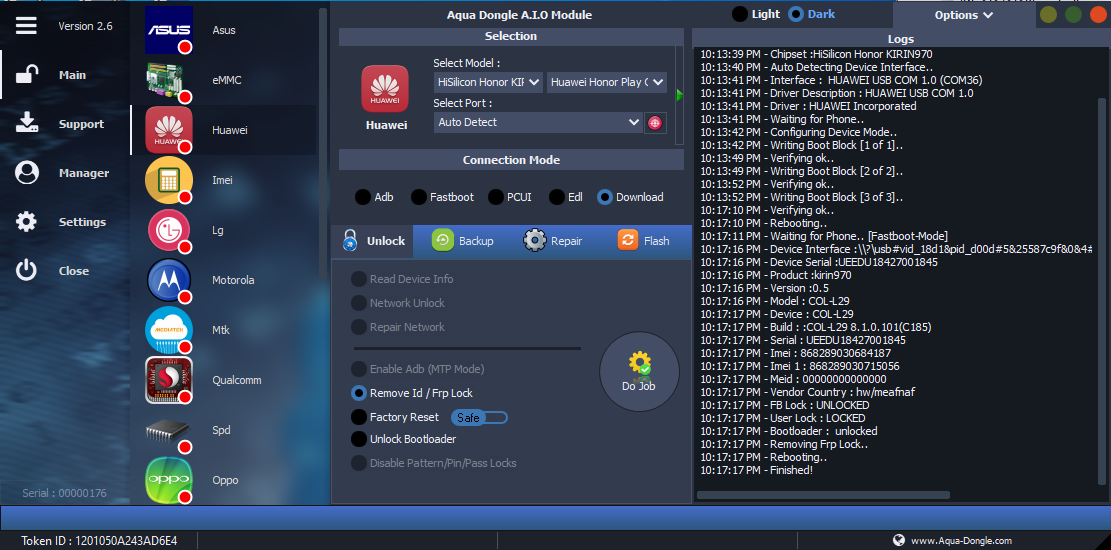Choose Edl connection mode
This screenshot has height=550, width=1111.
(557, 197)
